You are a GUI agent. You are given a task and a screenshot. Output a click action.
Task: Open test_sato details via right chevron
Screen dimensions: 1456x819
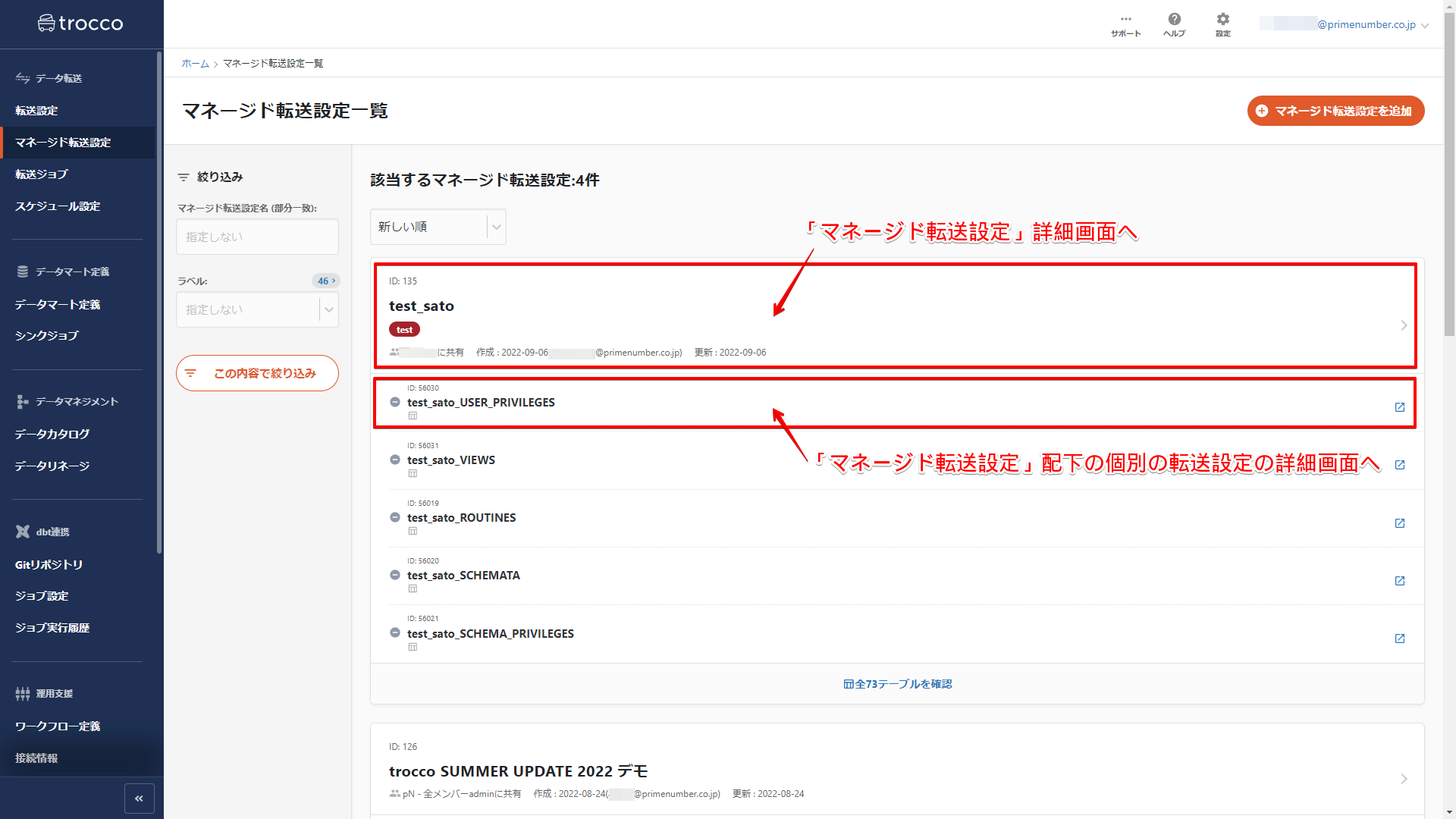click(x=1404, y=325)
